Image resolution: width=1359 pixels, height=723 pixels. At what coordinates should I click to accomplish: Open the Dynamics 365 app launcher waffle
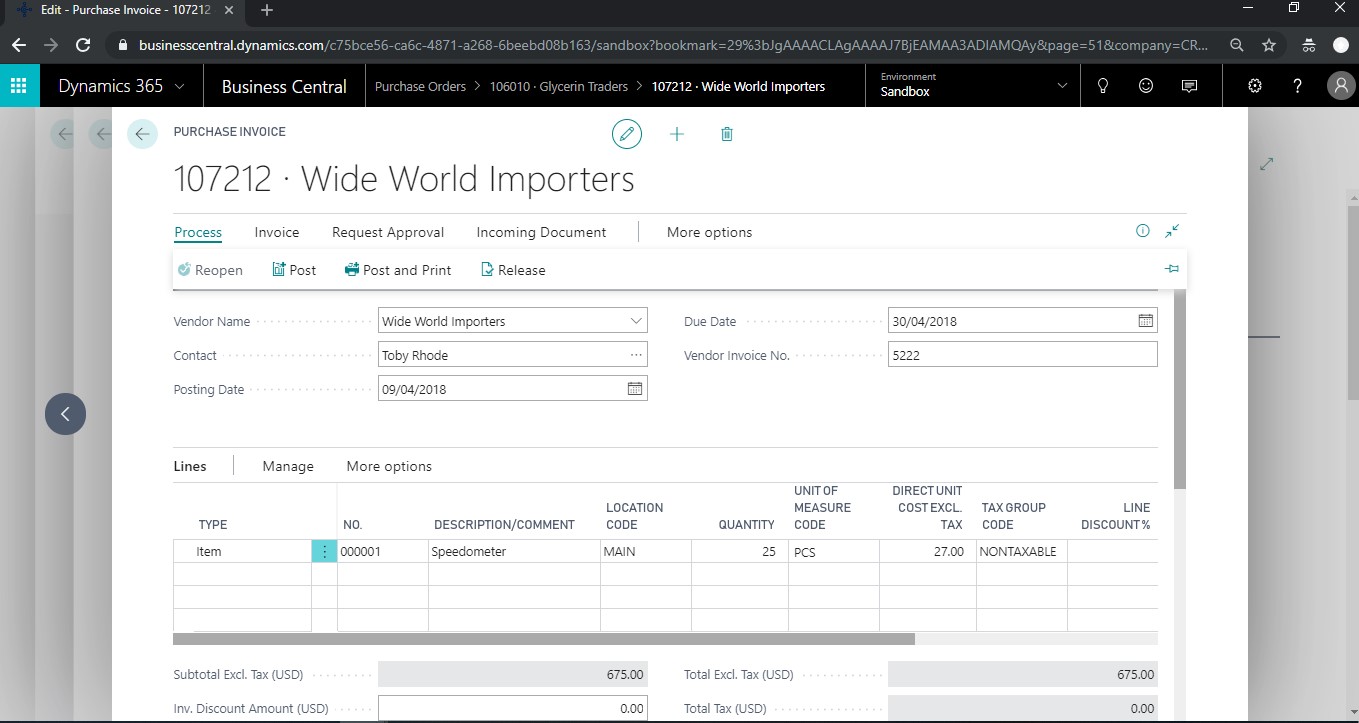19,86
